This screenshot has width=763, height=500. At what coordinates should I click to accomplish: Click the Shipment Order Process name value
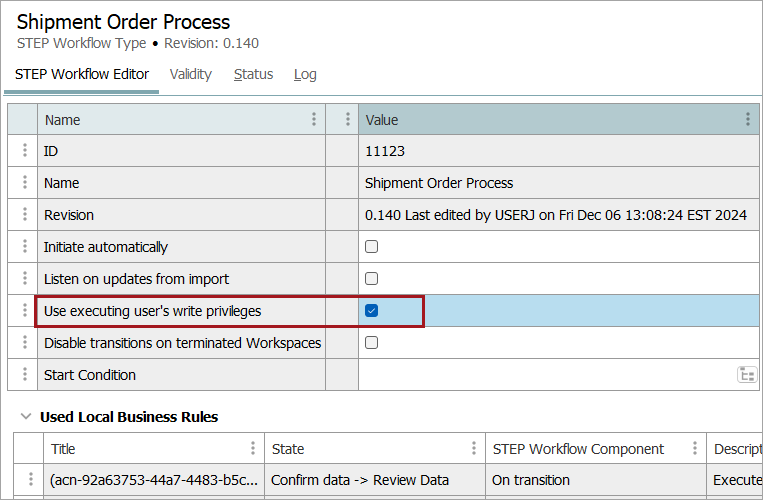coord(439,183)
